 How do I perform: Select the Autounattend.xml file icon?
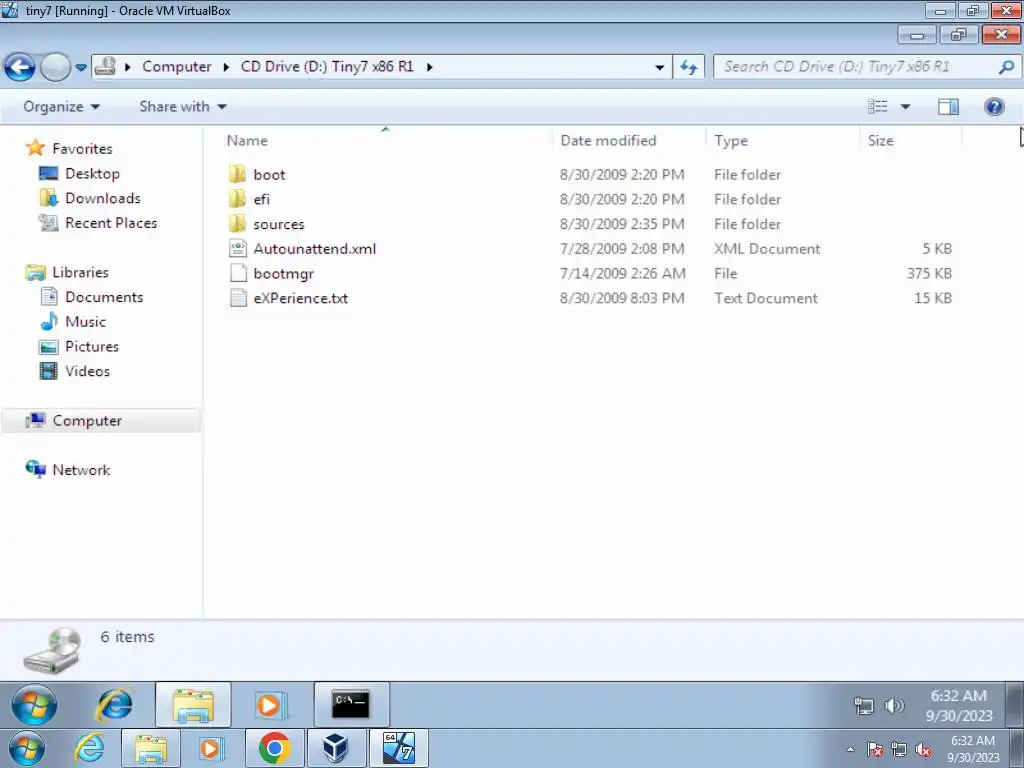238,249
